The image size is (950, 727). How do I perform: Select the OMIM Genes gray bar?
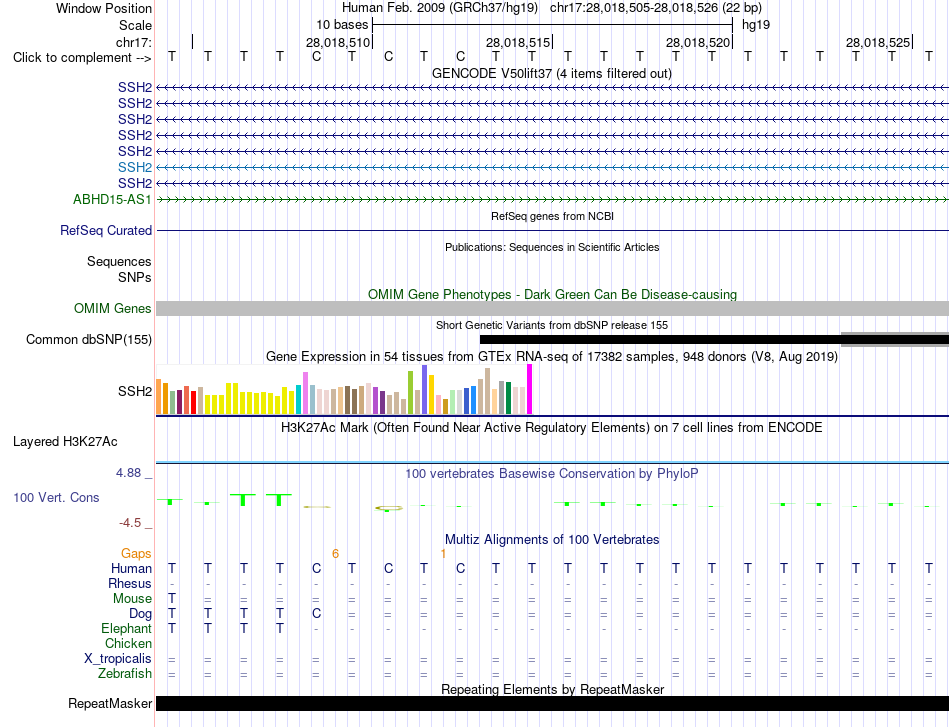552,308
